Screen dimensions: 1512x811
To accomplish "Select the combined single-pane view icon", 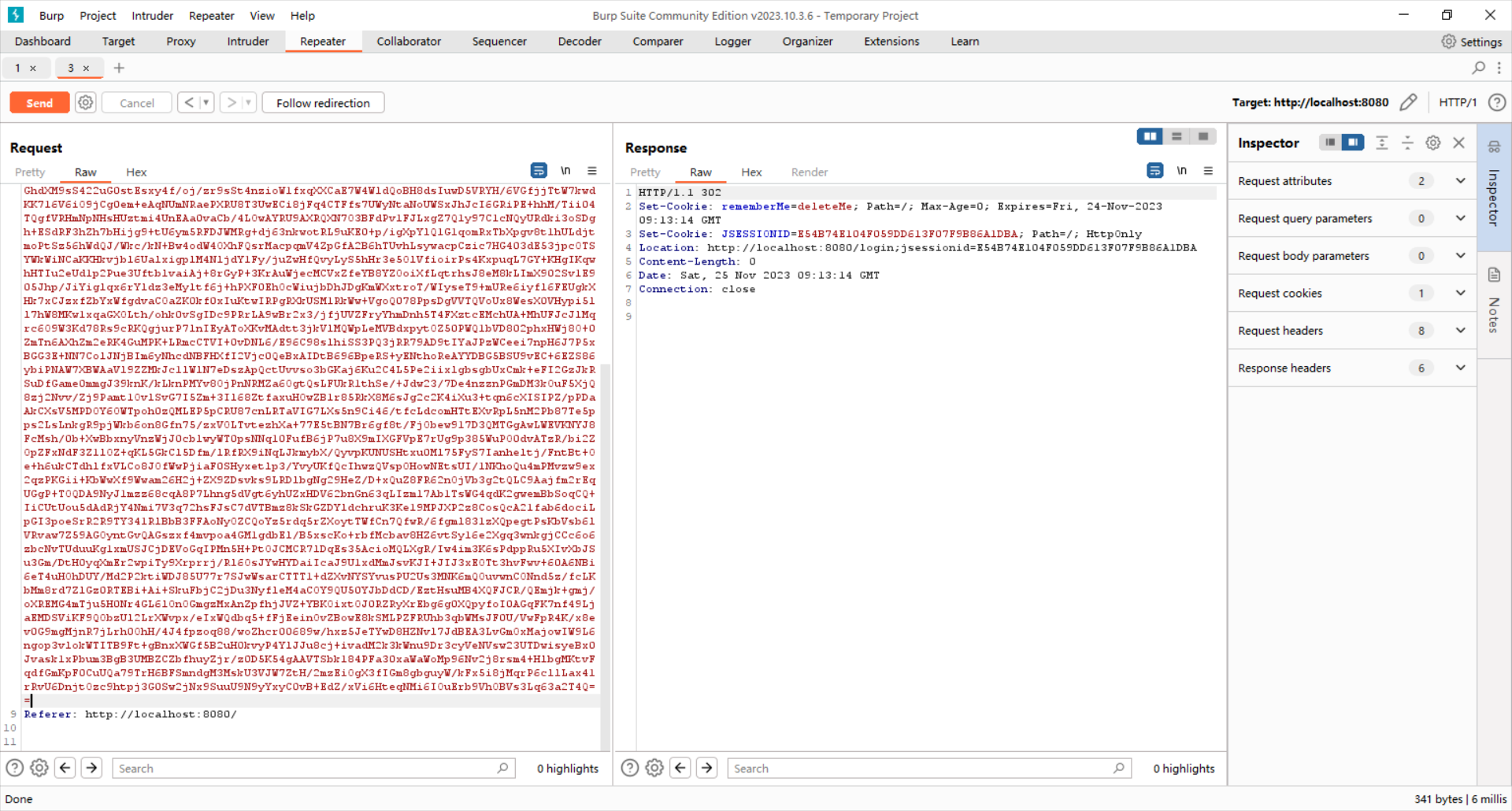I will point(1203,136).
